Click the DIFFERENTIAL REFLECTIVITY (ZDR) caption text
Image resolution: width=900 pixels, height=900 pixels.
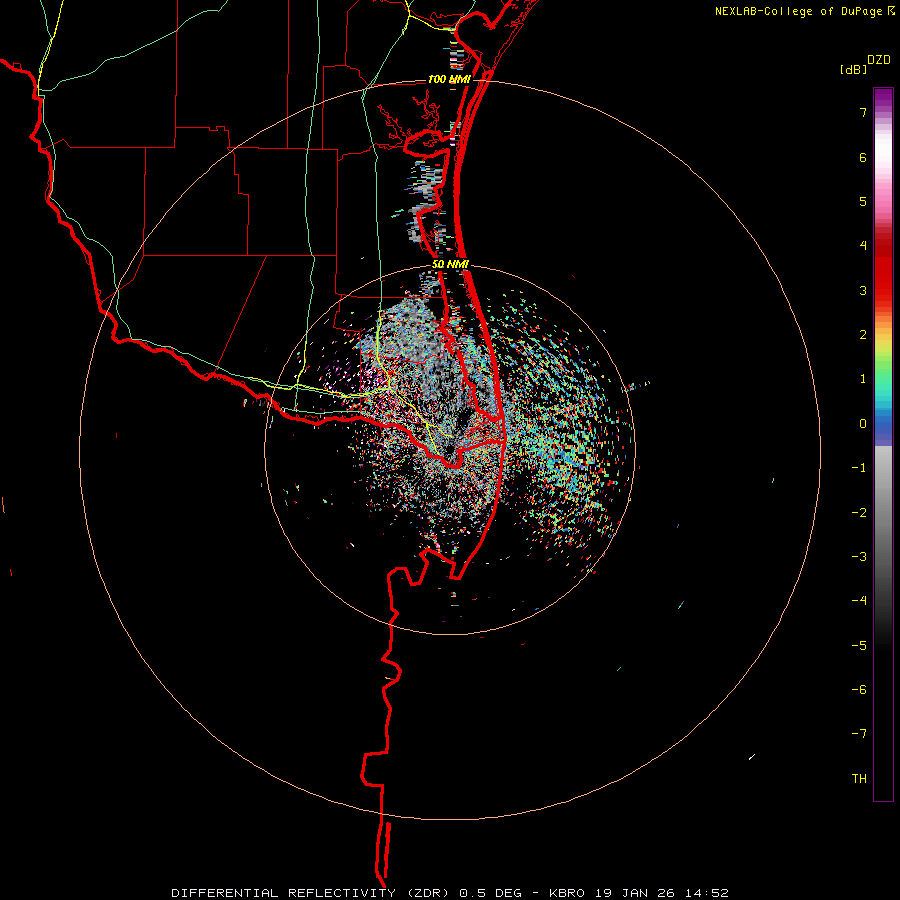pos(312,893)
